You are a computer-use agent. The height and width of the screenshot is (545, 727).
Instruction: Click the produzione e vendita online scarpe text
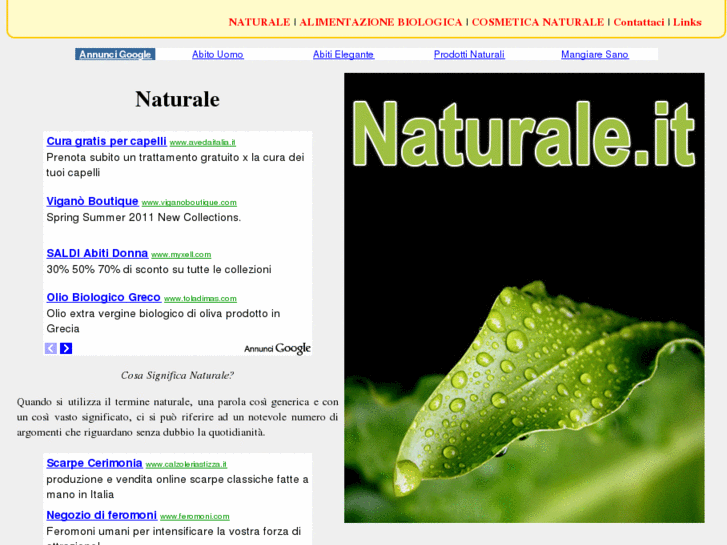tap(178, 487)
